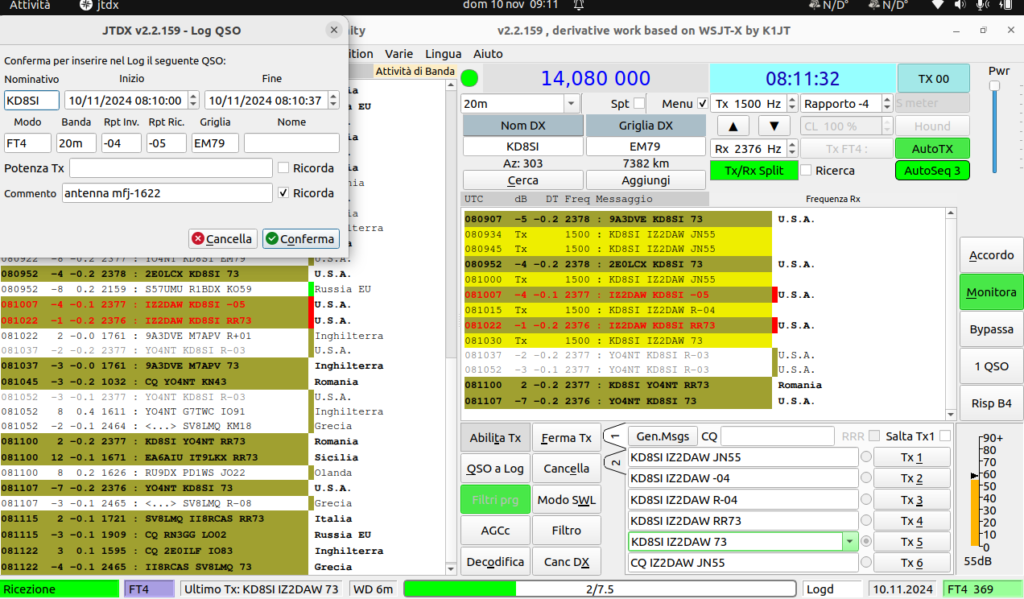
Task: Click the down arrow frequency button
Action: click(x=774, y=126)
